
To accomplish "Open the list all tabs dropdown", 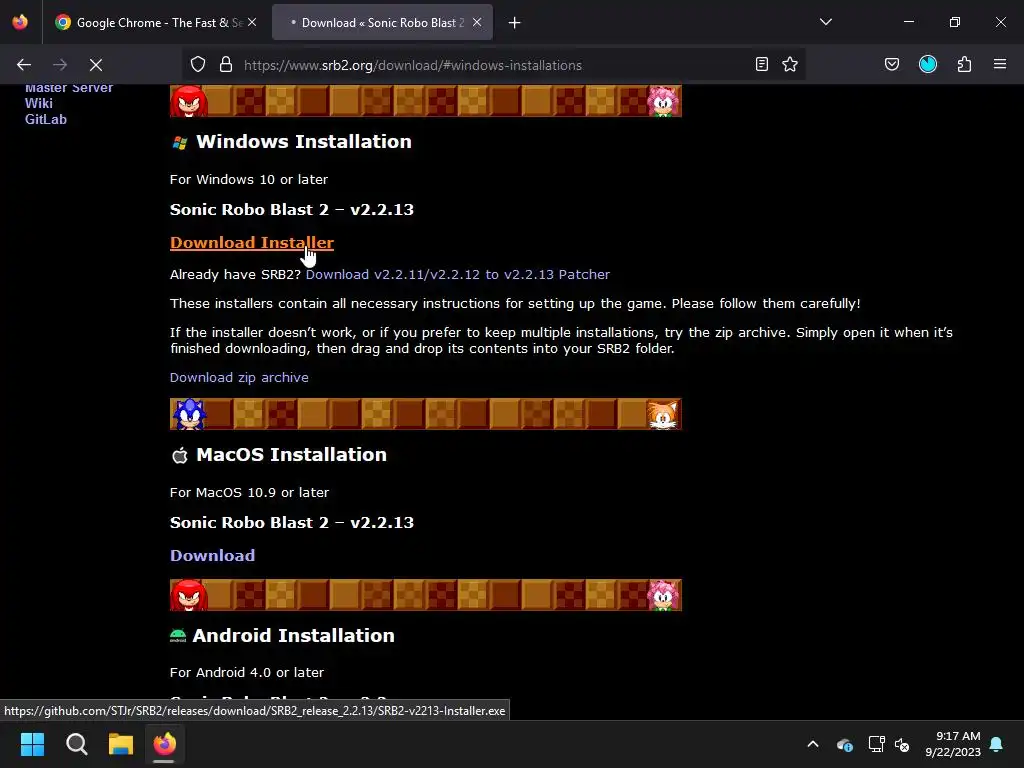I will pyautogui.click(x=825, y=22).
